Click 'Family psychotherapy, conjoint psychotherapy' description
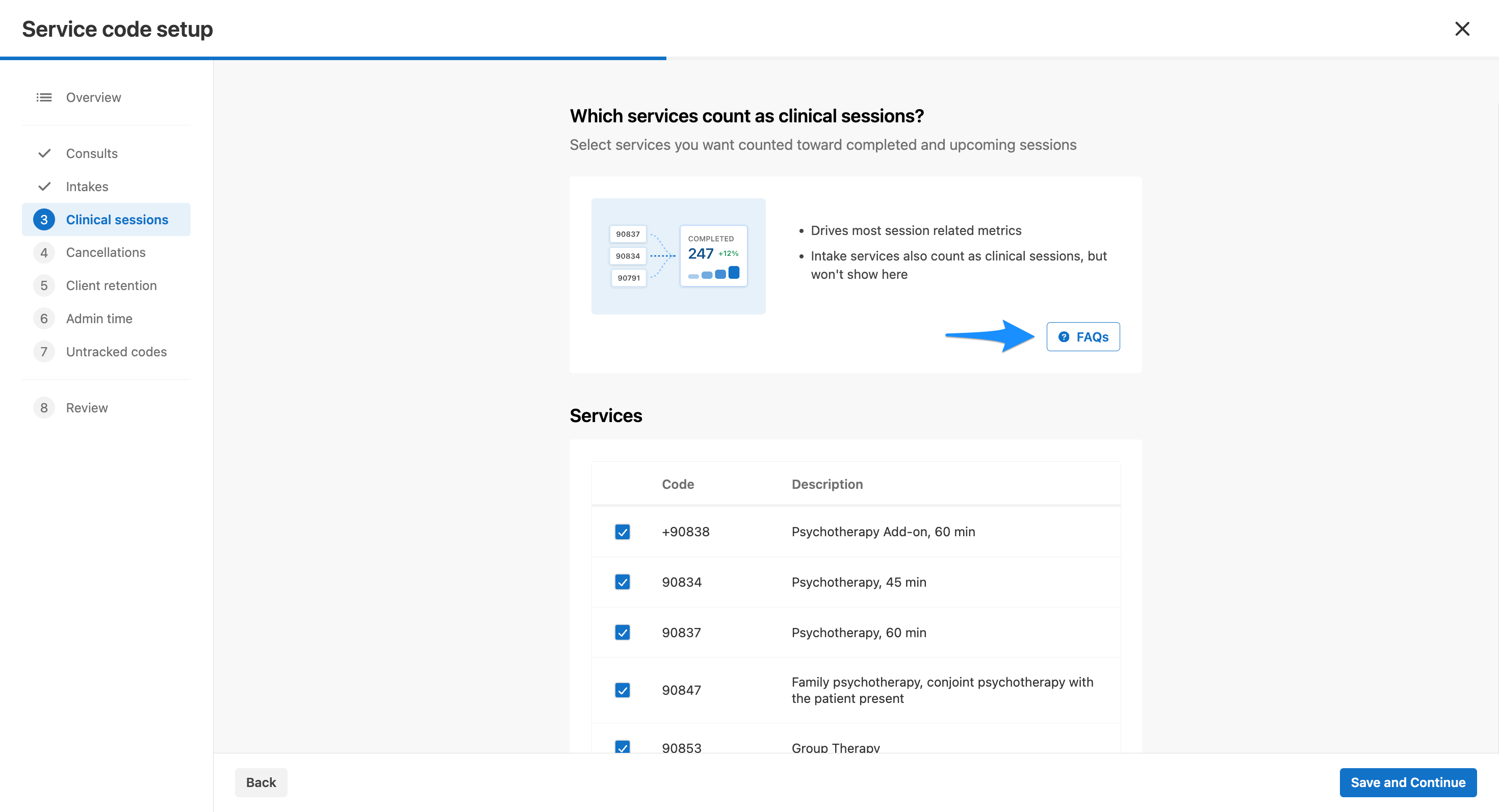Screen dimensions: 1499x812 coord(942,691)
